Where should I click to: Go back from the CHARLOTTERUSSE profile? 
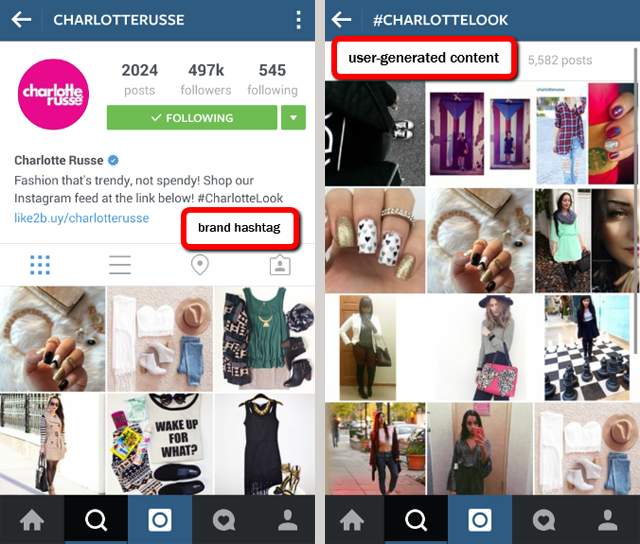tap(21, 20)
